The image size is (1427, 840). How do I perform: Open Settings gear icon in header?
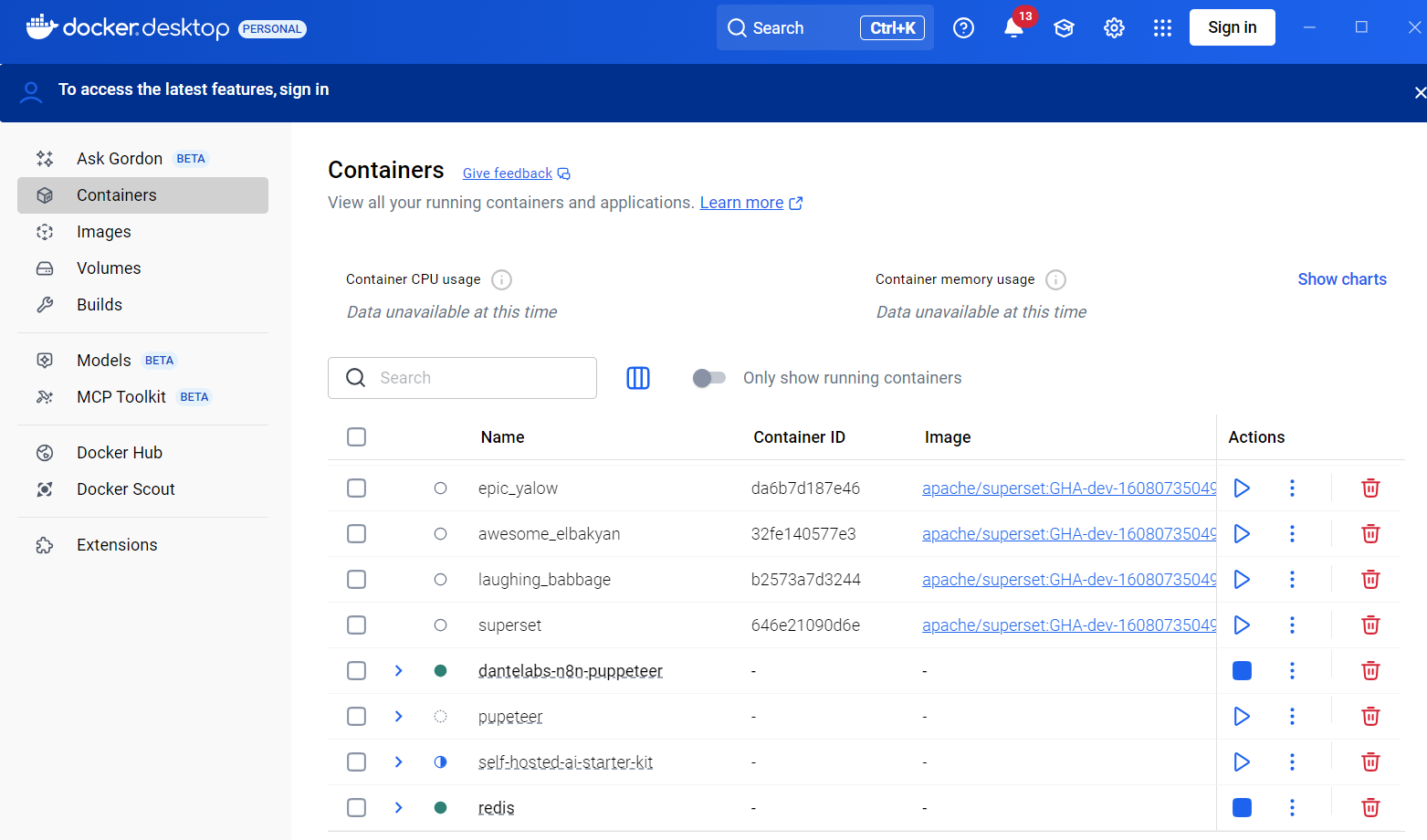pos(1114,28)
